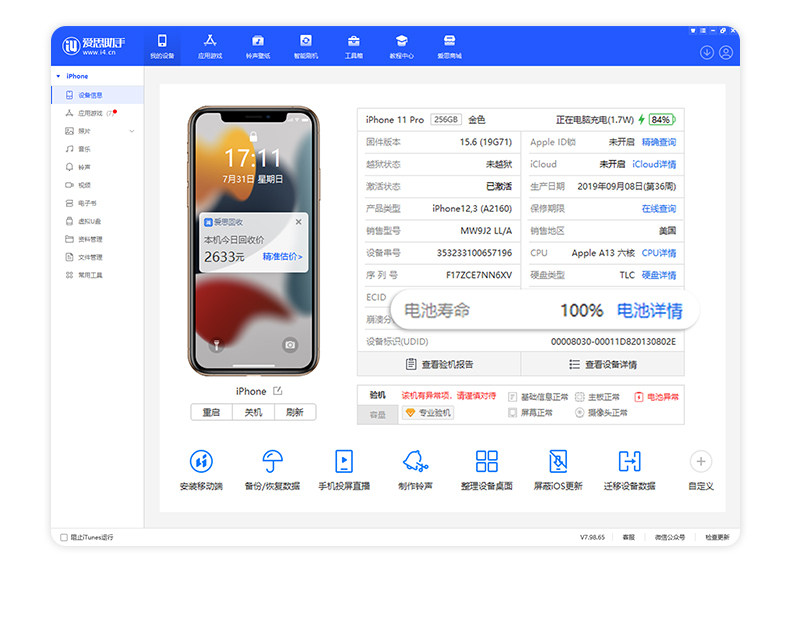
Task: Click the 主板正常 inspection item
Action: [597, 397]
